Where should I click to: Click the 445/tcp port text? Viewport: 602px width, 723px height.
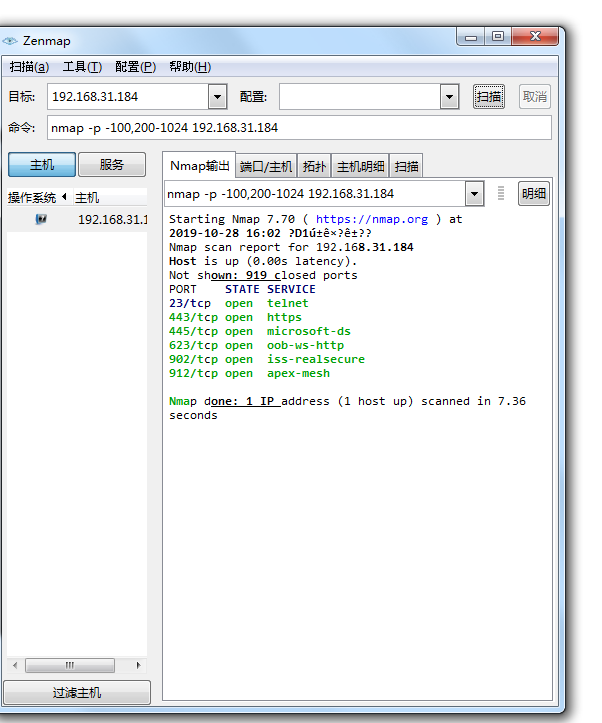(x=193, y=332)
